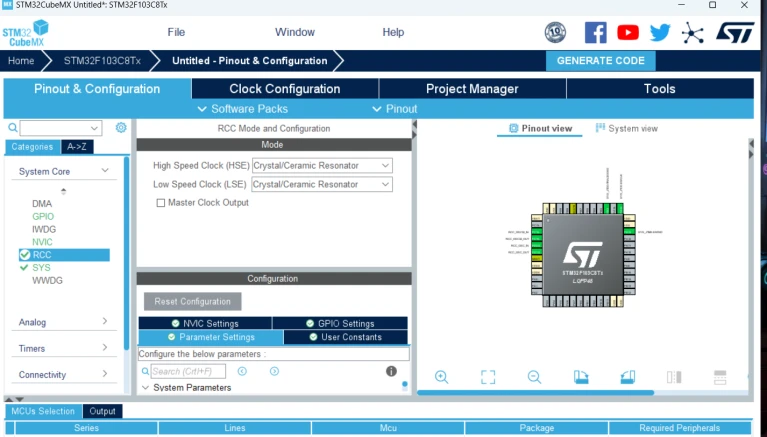Open the Help menu
Image resolution: width=767 pixels, height=437 pixels.
tap(393, 32)
